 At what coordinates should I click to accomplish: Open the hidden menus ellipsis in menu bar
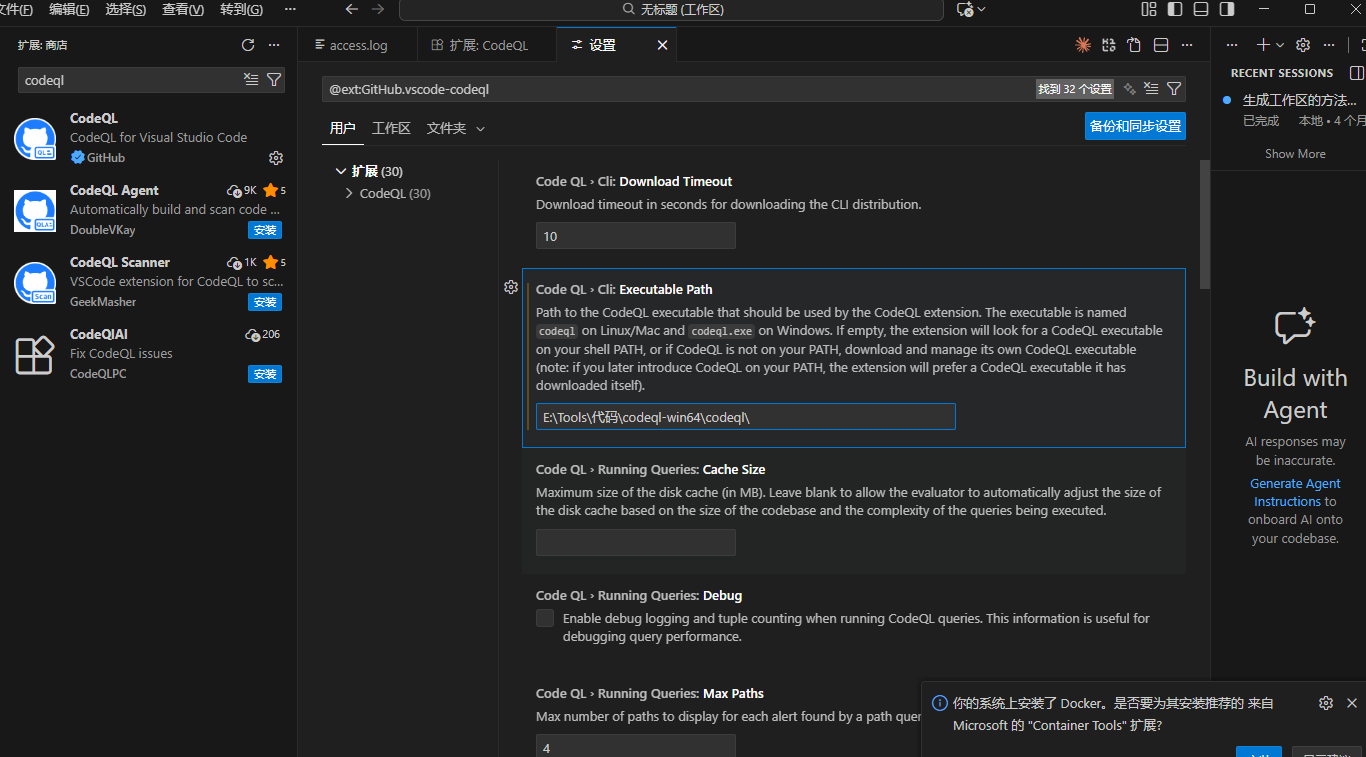[290, 9]
